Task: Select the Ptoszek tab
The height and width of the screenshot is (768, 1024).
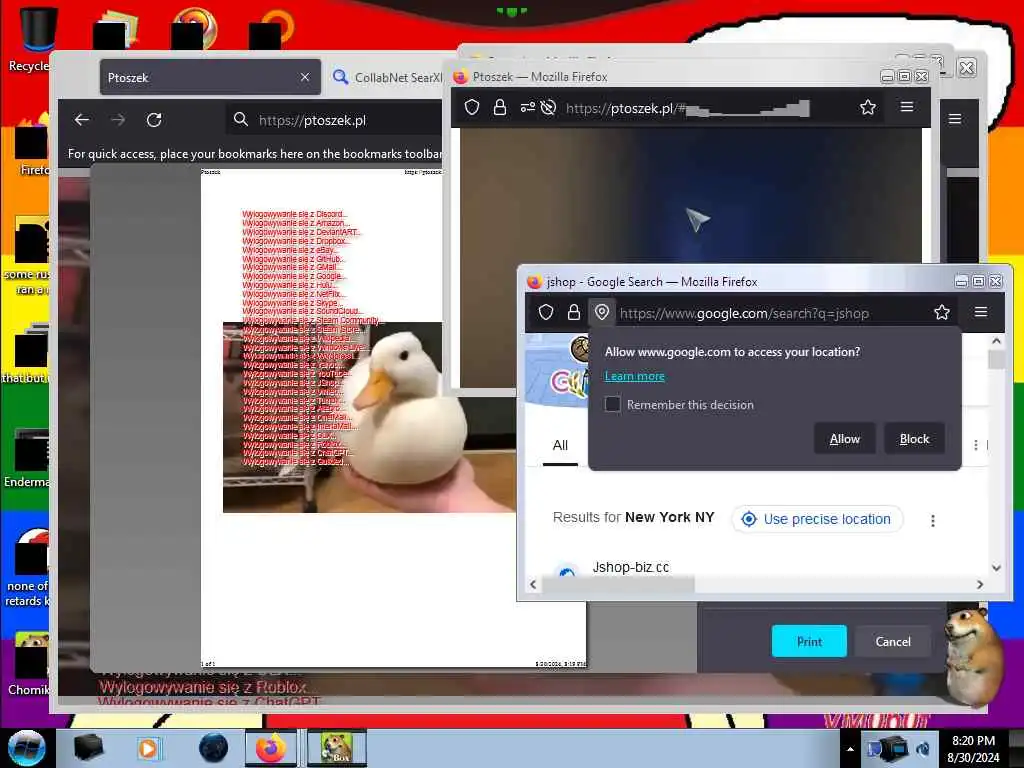Action: [210, 77]
